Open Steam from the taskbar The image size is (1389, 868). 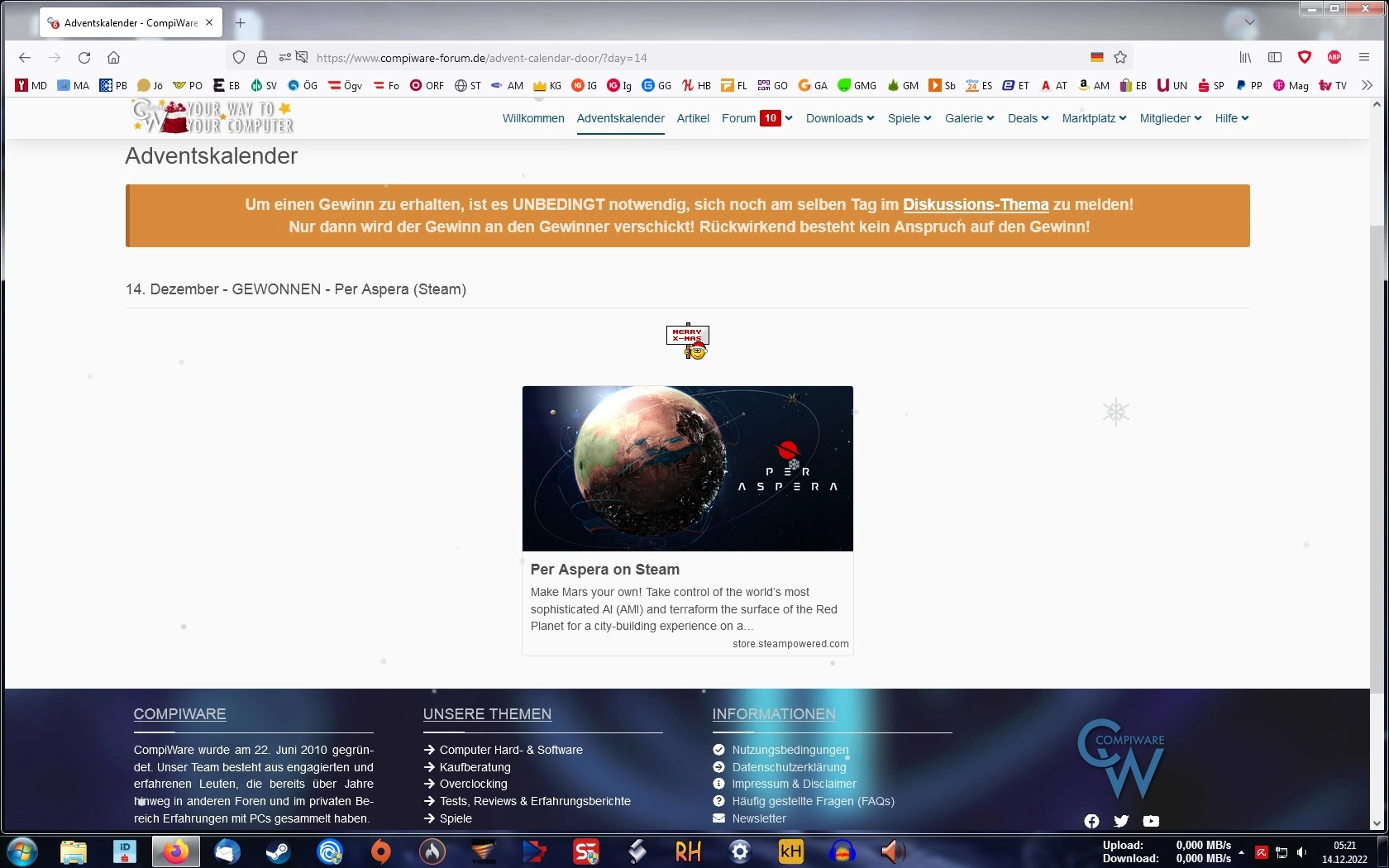279,851
